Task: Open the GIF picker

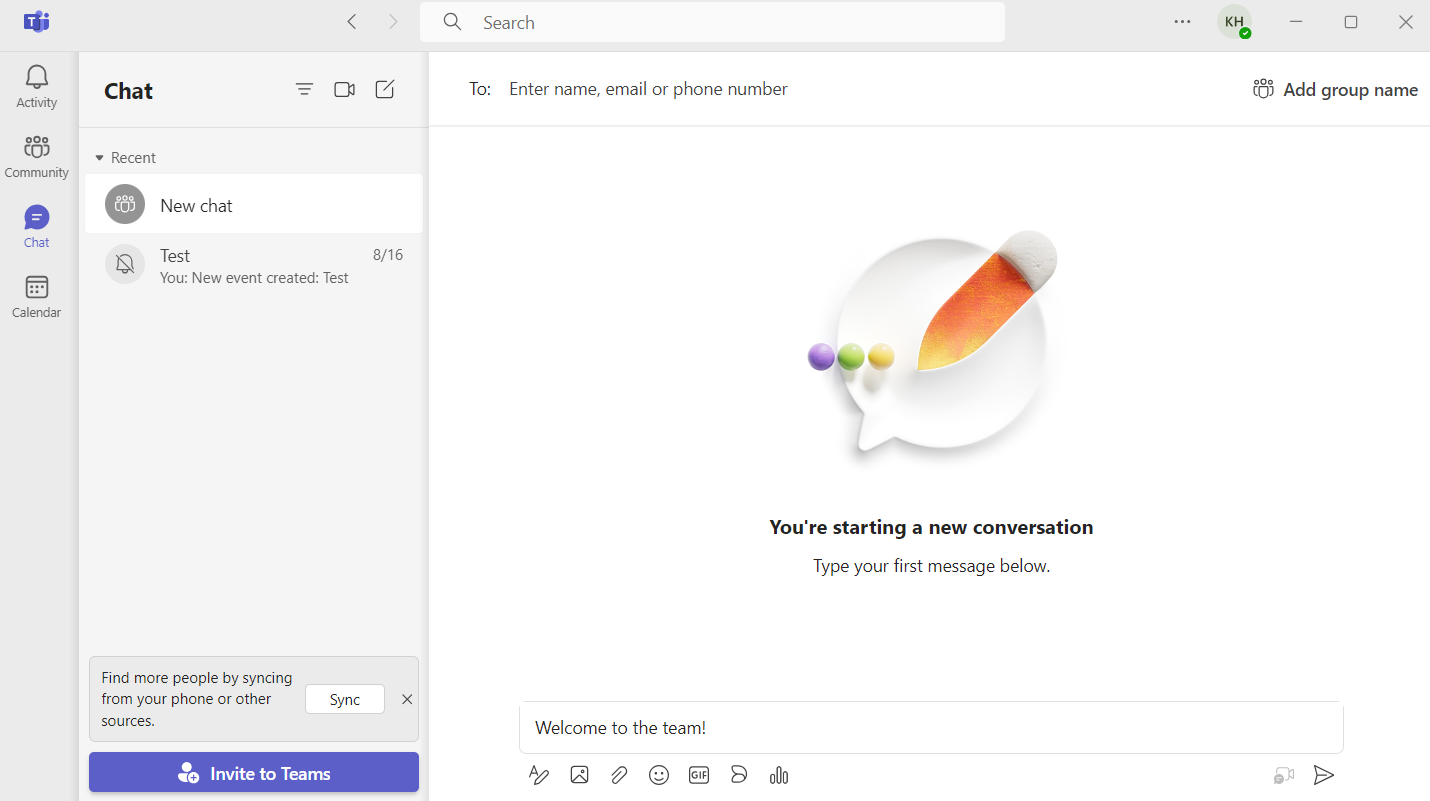Action: pyautogui.click(x=699, y=775)
